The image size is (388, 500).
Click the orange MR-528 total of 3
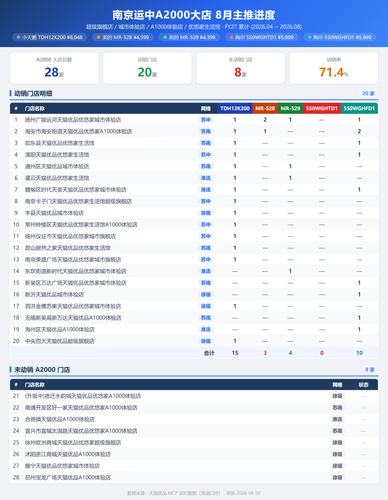coord(265,353)
